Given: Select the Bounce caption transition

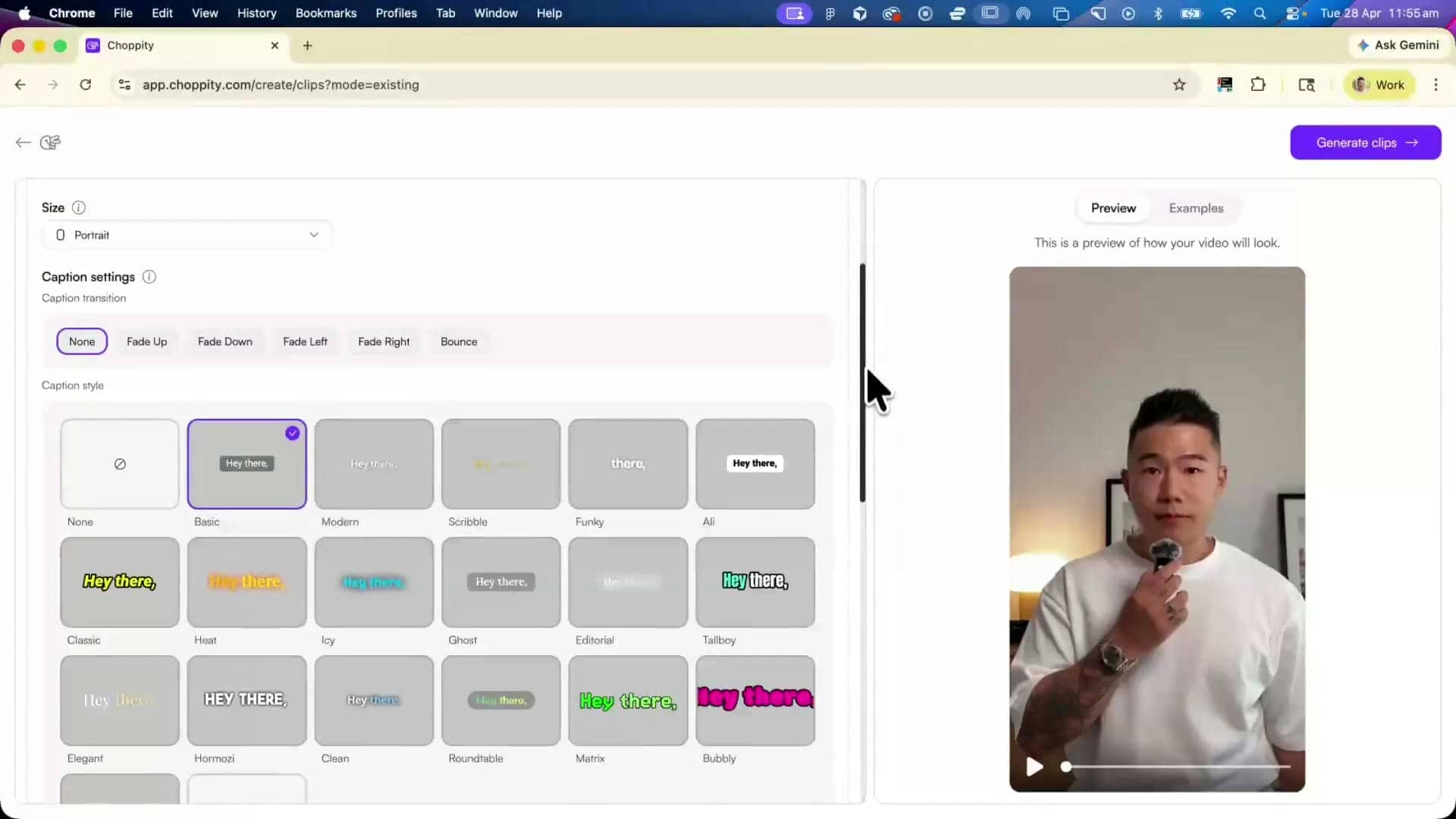Looking at the screenshot, I should [x=459, y=342].
